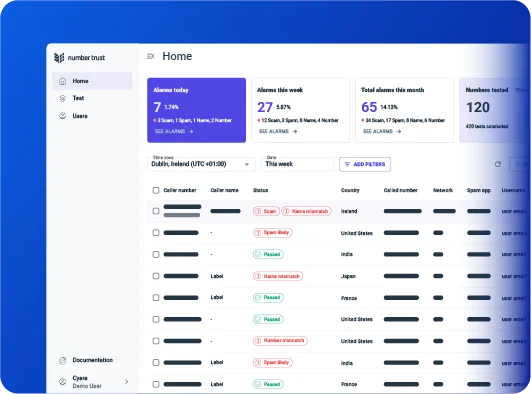Click the Japan country cell
This screenshot has height=394, width=531.
coord(348,276)
